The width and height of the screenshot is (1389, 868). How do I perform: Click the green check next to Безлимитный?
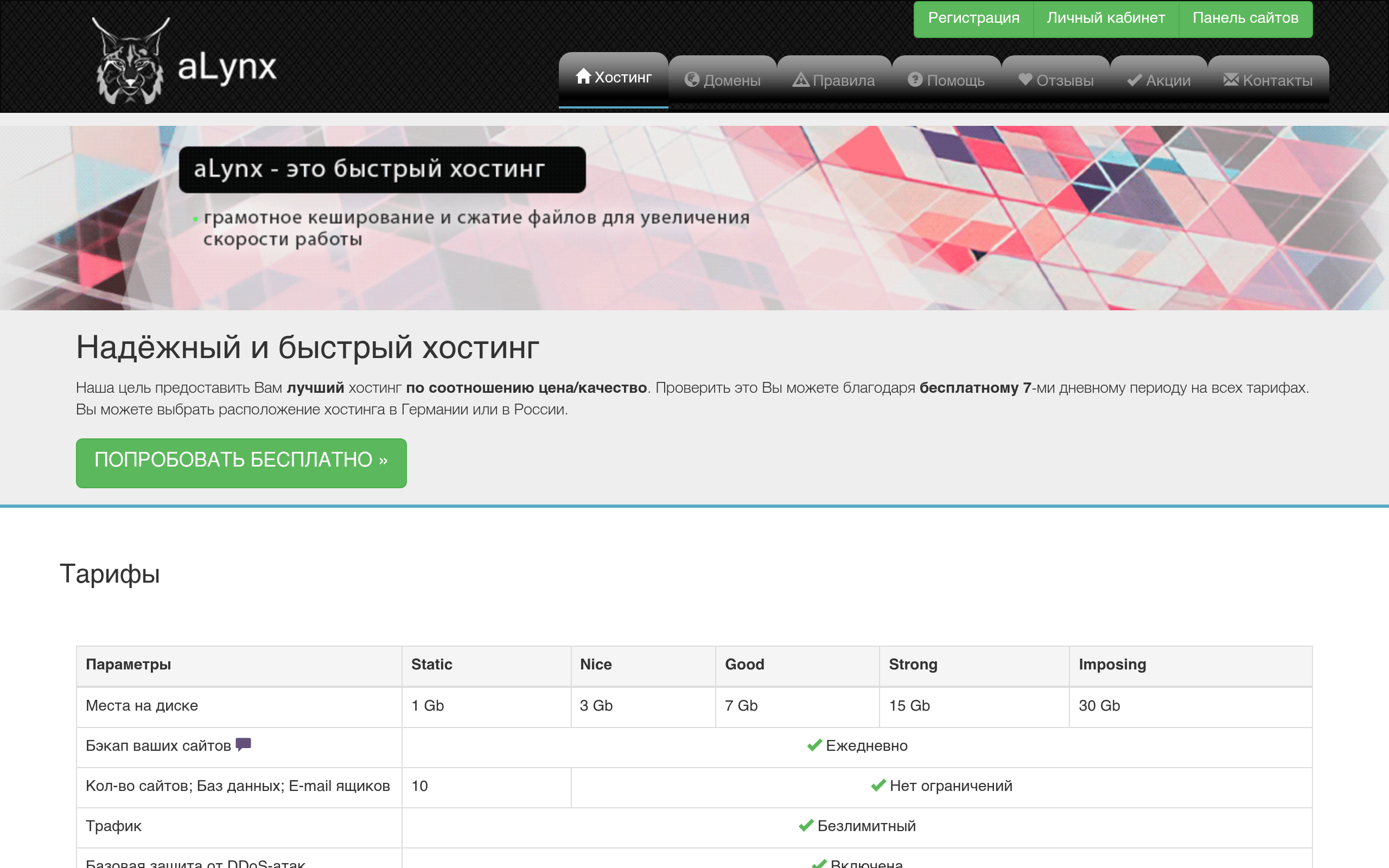(x=806, y=826)
